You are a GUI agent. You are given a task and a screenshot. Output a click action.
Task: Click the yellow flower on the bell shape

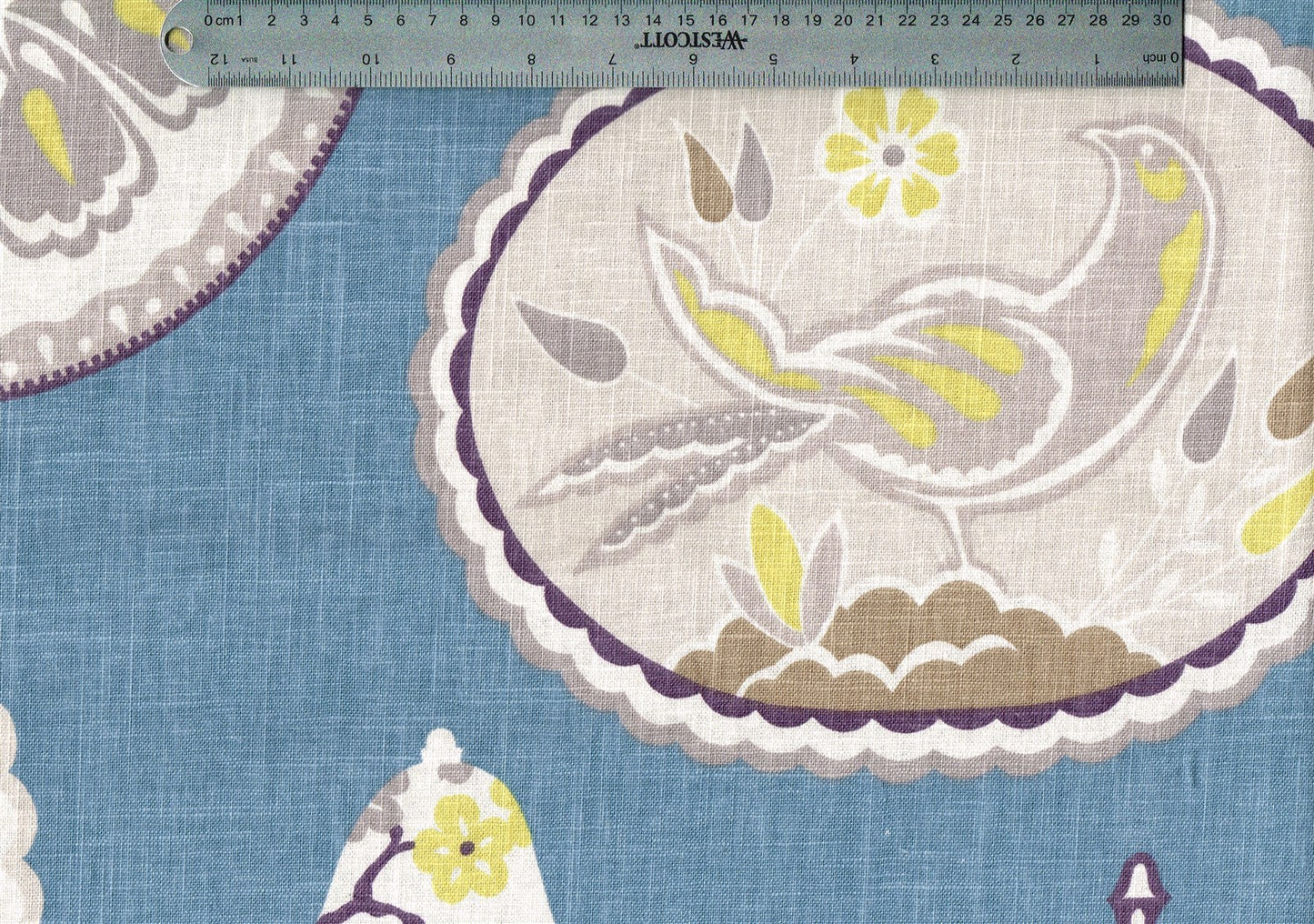[x=465, y=848]
